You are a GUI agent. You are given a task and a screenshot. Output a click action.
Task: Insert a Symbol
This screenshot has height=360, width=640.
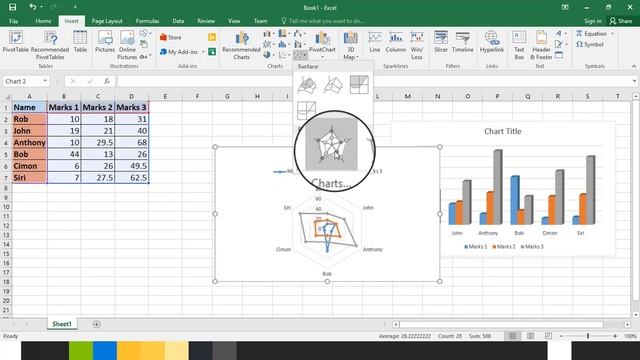[590, 44]
